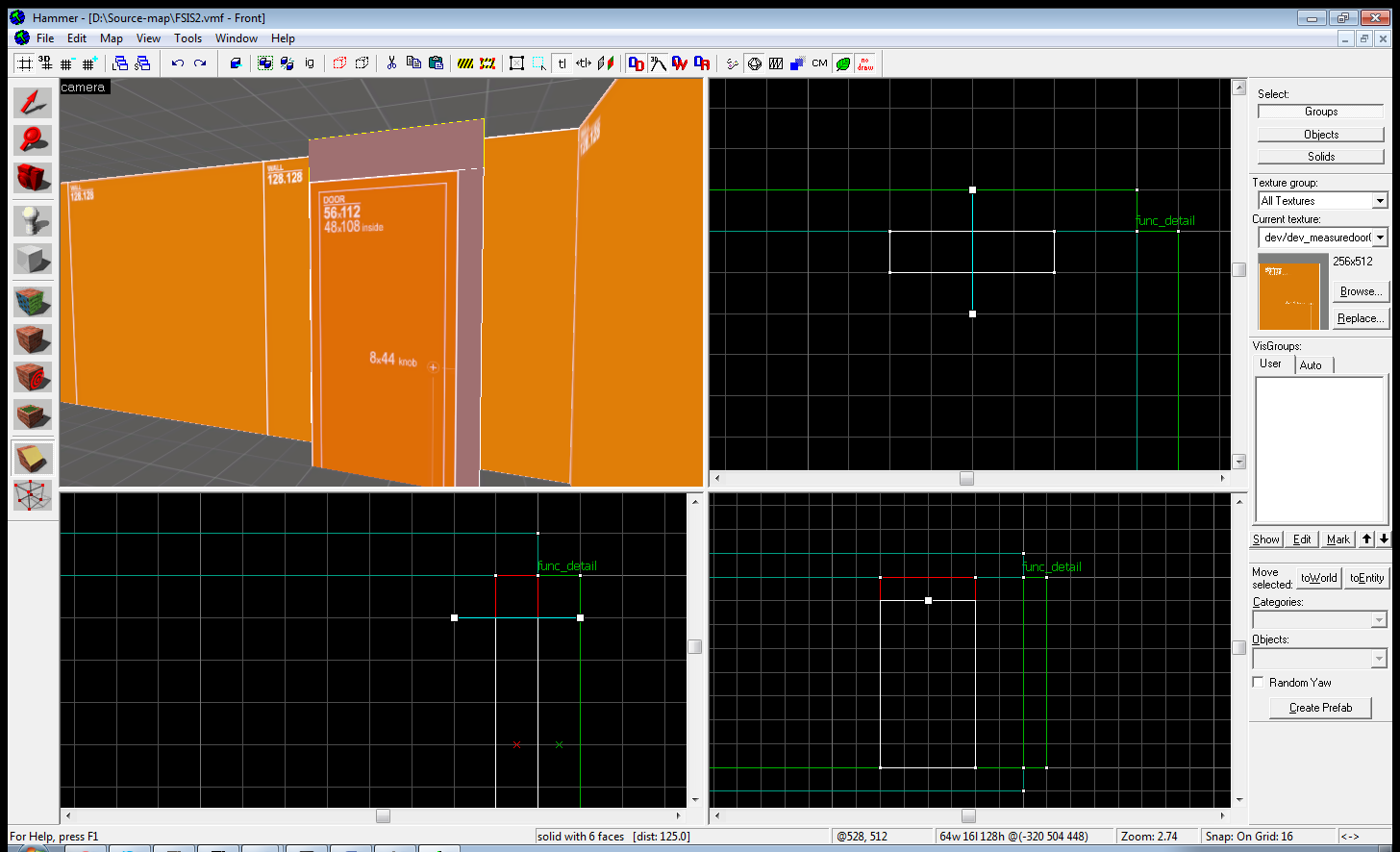Select the Apply Decals tool
This screenshot has height=852, width=1400.
pos(33,377)
